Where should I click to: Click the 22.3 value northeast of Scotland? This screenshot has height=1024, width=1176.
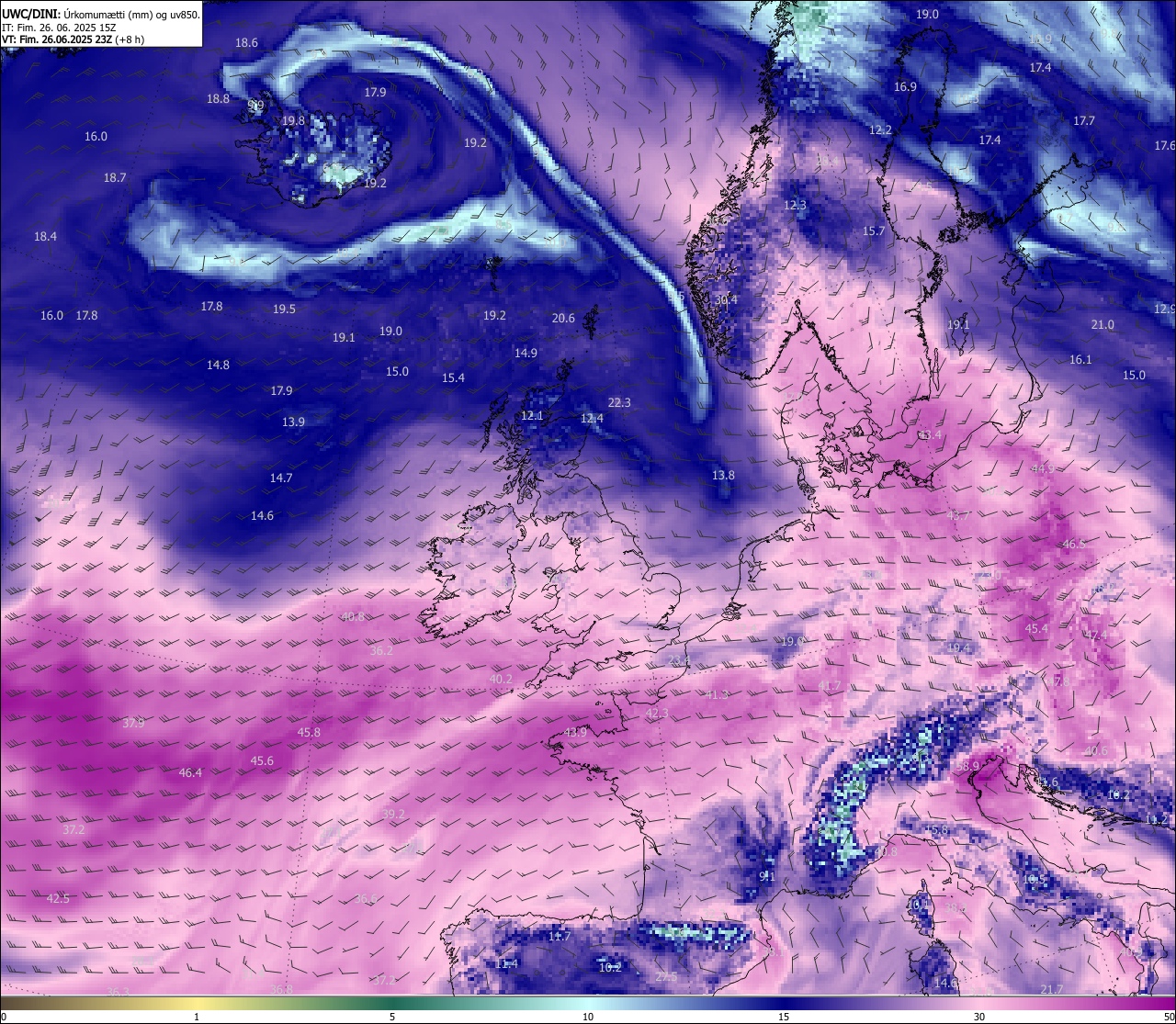[619, 402]
